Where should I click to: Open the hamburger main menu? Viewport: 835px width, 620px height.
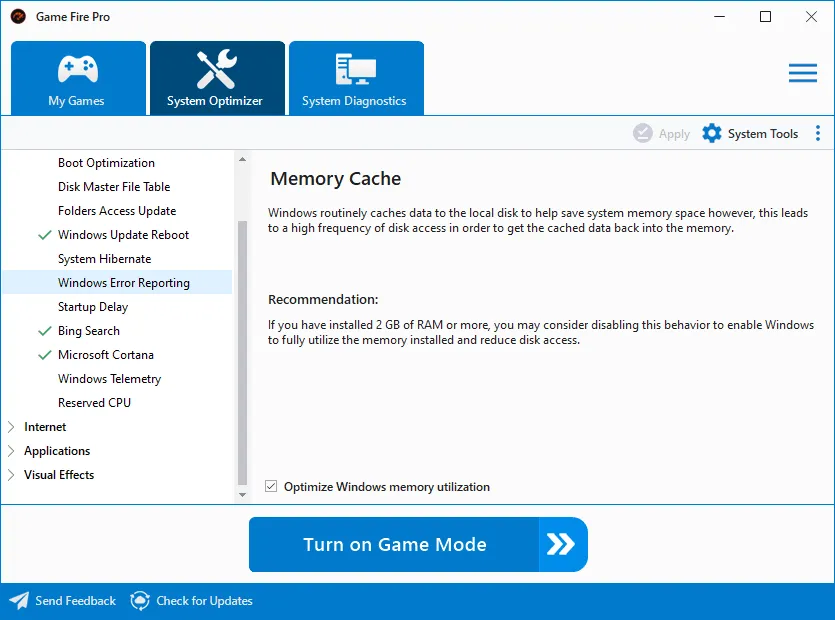(x=802, y=73)
